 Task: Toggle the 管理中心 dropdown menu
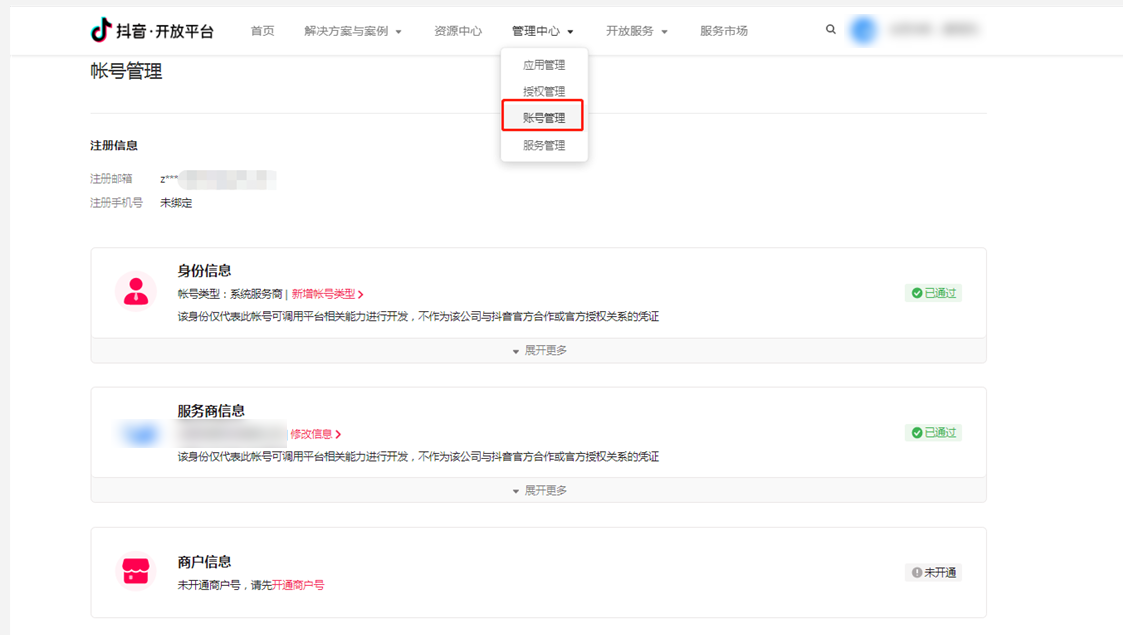coord(542,31)
